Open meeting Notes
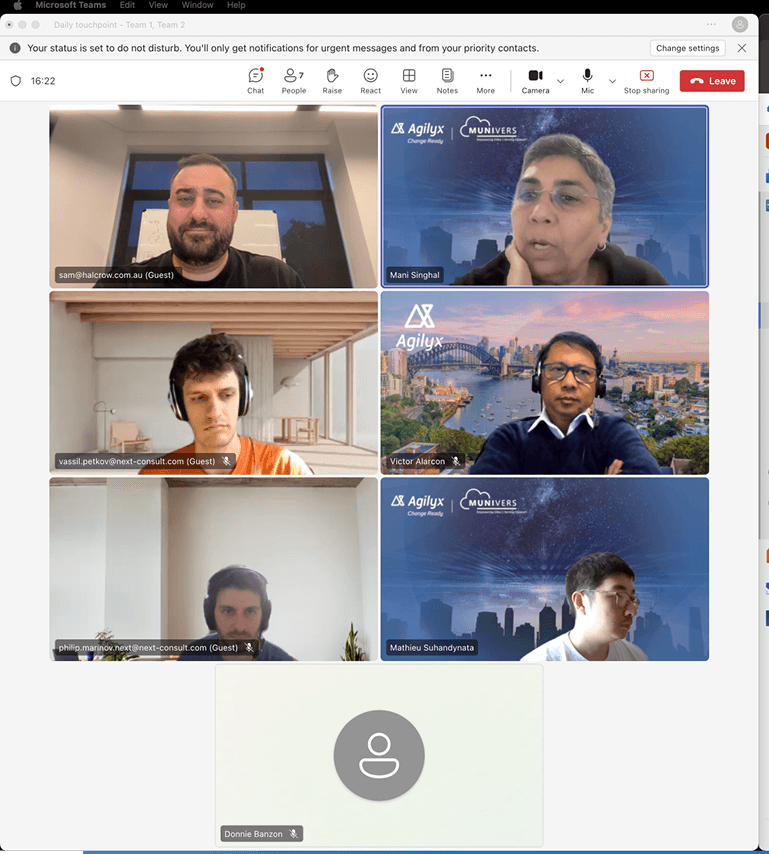This screenshot has height=854, width=769. 447,81
